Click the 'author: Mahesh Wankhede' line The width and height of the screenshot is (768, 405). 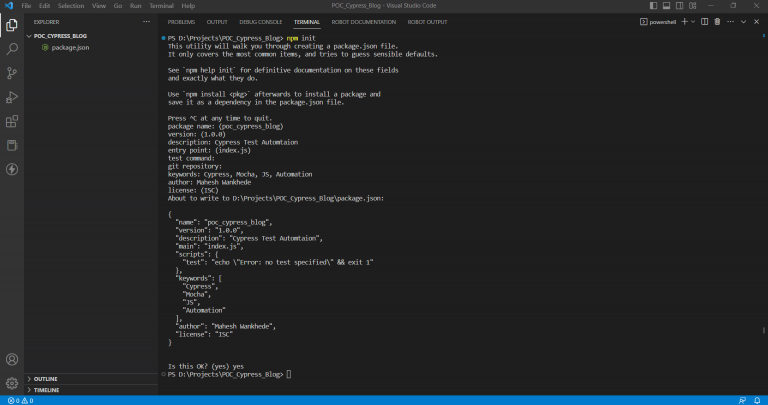[209, 182]
